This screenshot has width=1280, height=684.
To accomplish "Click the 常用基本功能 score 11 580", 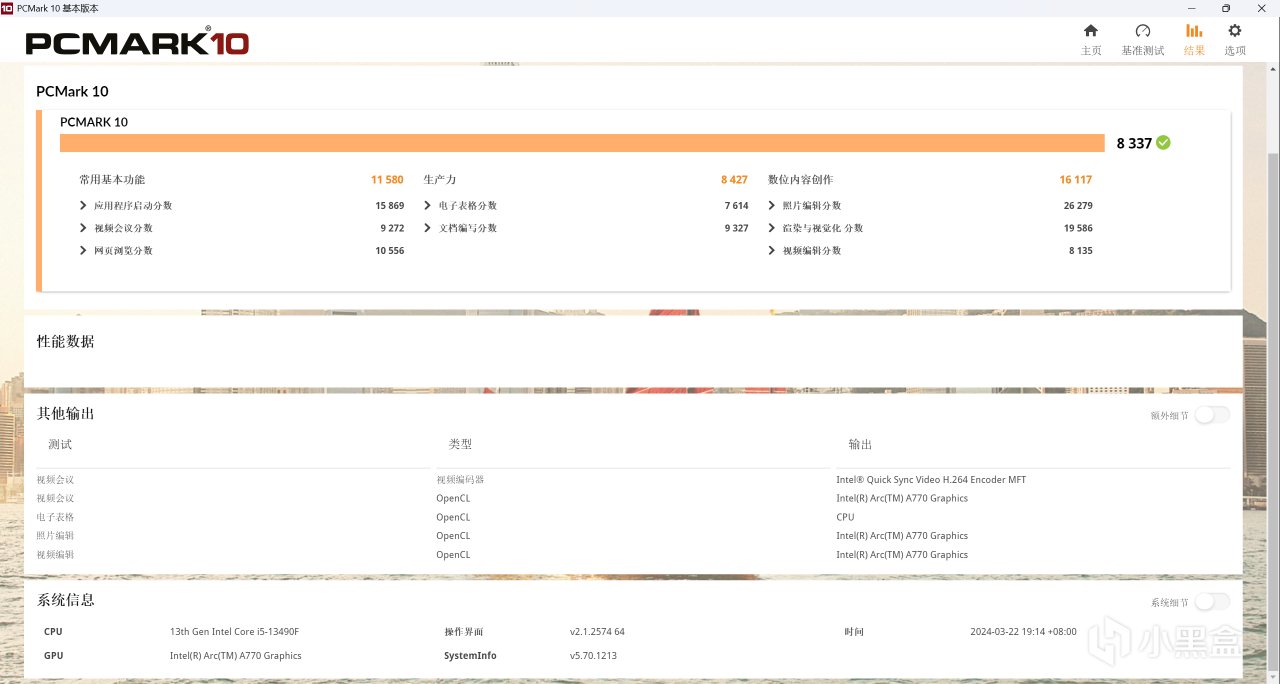I will click(387, 180).
